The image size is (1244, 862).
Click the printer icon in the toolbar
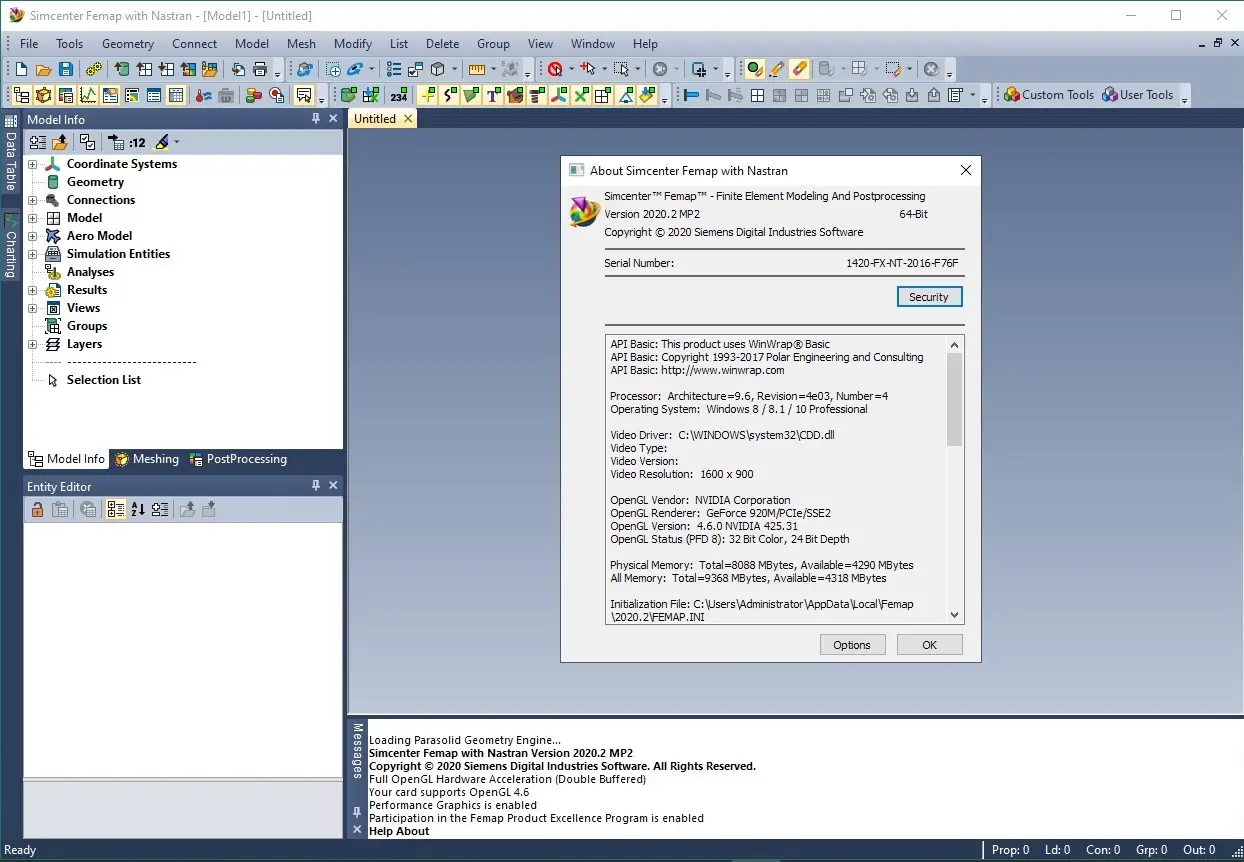click(260, 69)
